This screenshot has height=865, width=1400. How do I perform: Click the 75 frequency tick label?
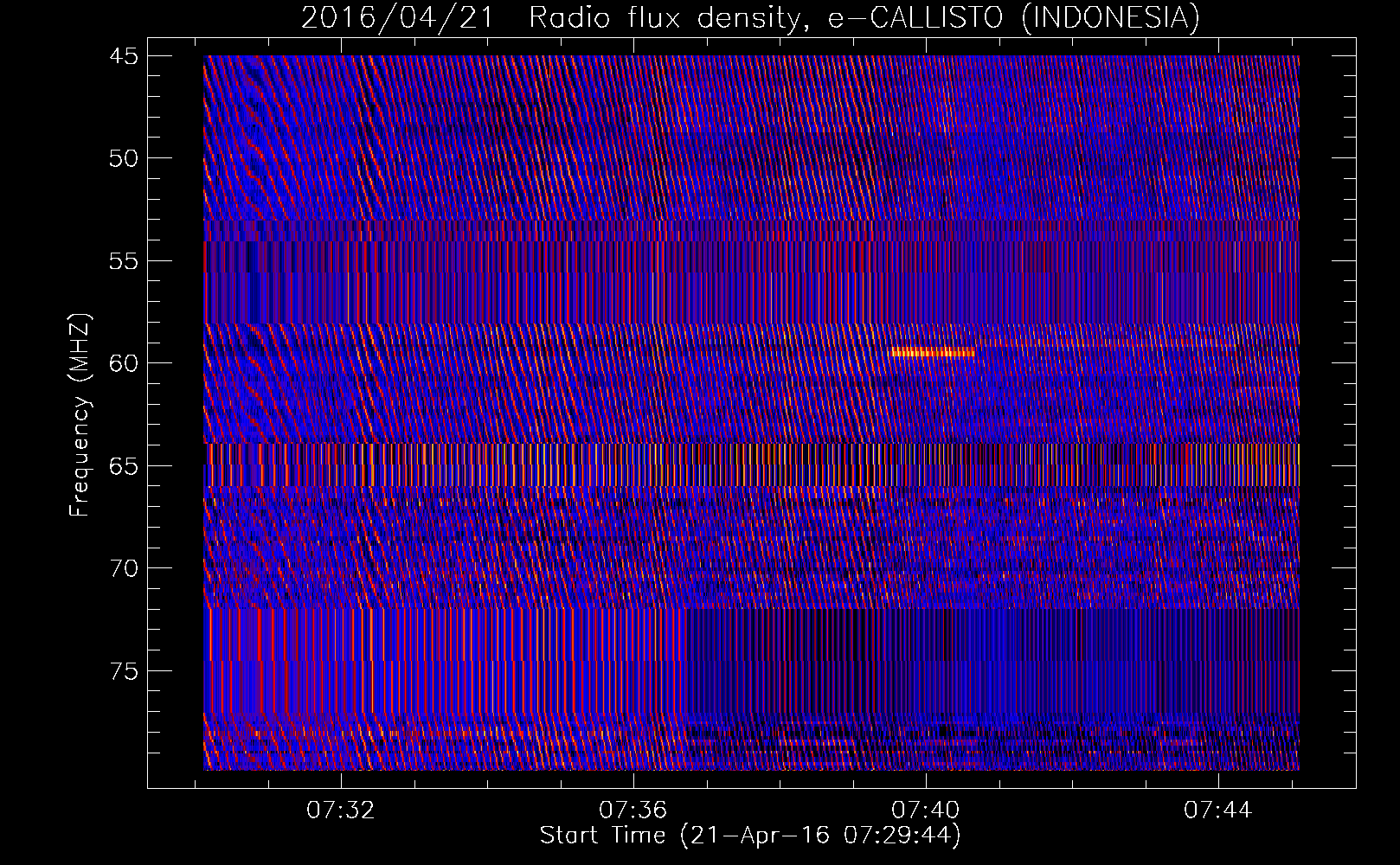tap(123, 671)
